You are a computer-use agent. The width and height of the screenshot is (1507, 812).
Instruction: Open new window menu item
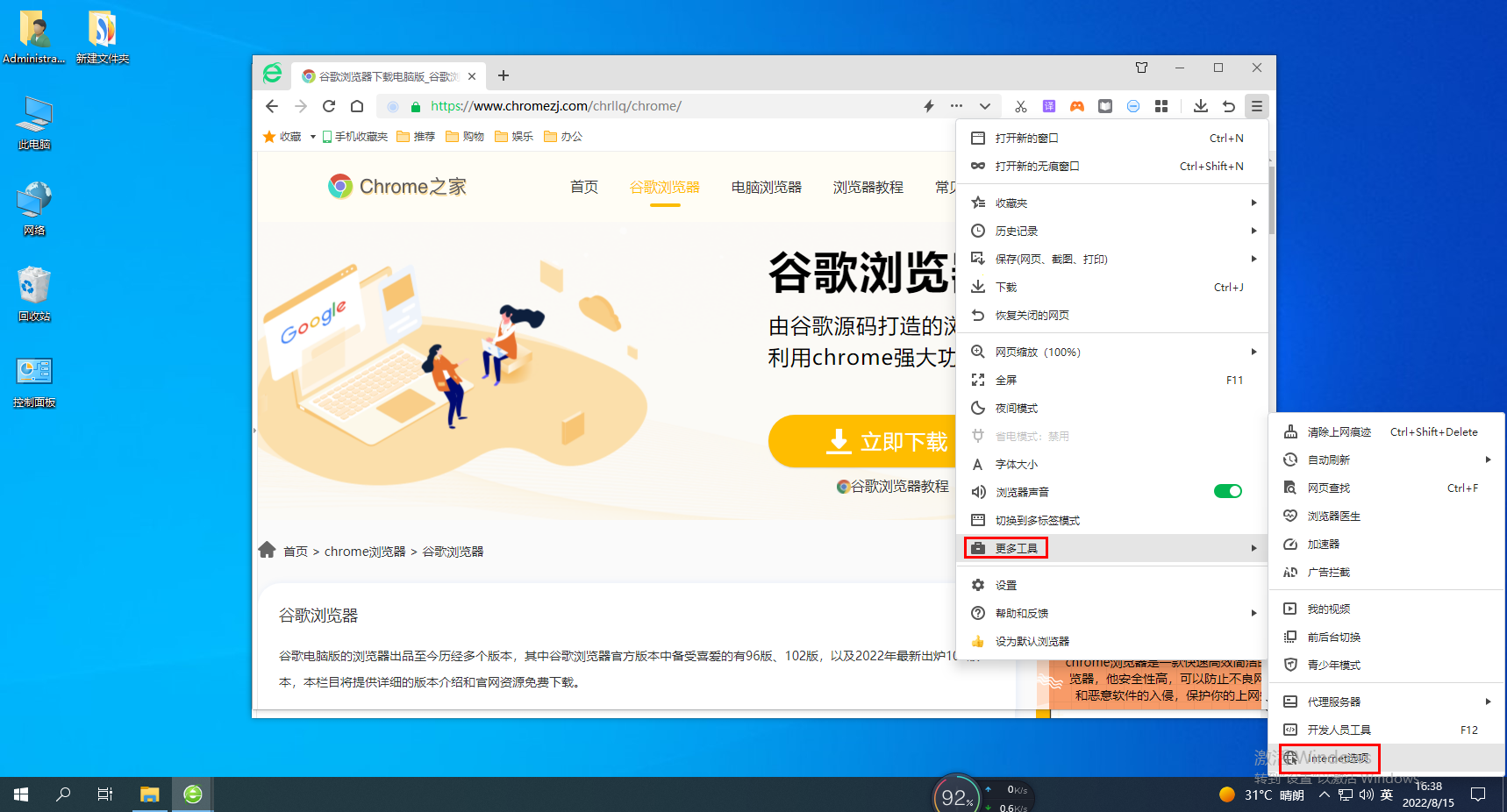click(x=1111, y=138)
